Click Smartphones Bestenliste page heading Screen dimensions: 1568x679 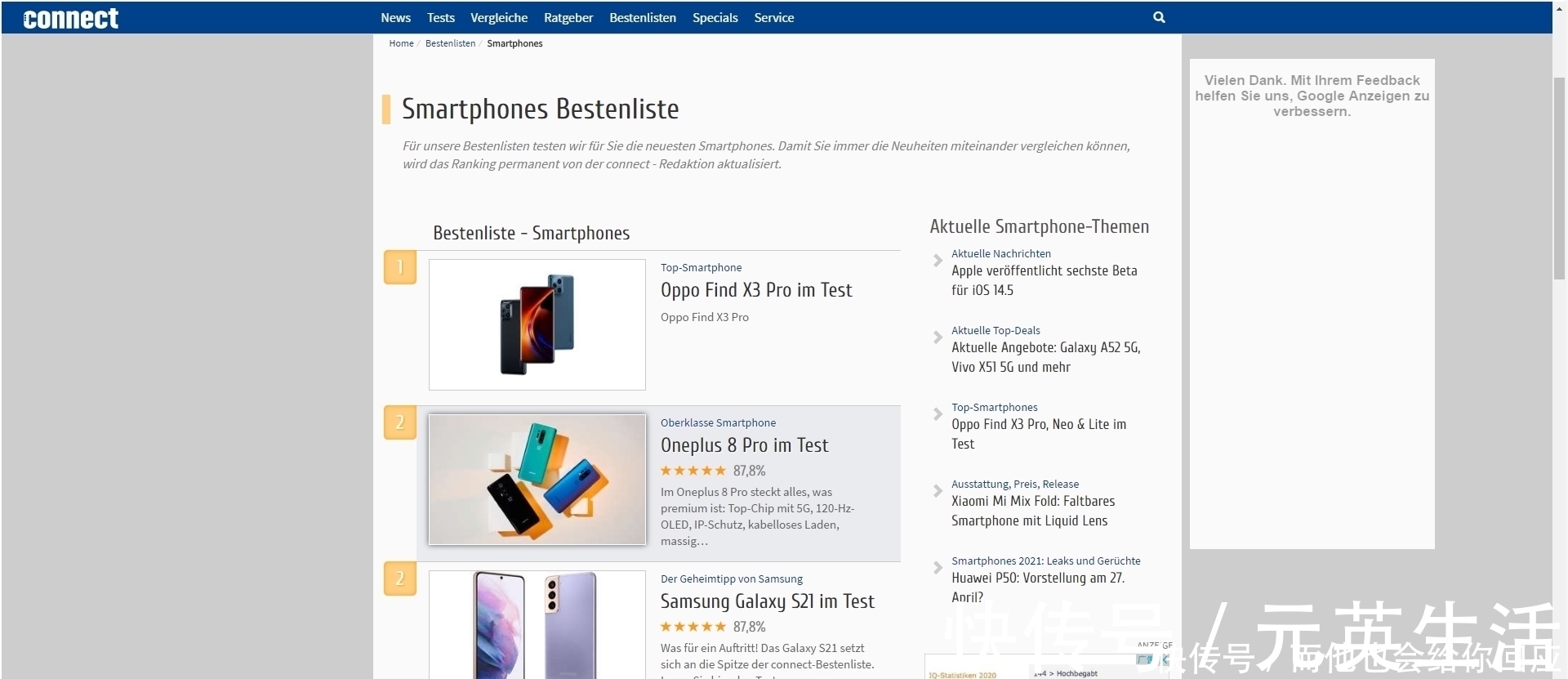(541, 109)
